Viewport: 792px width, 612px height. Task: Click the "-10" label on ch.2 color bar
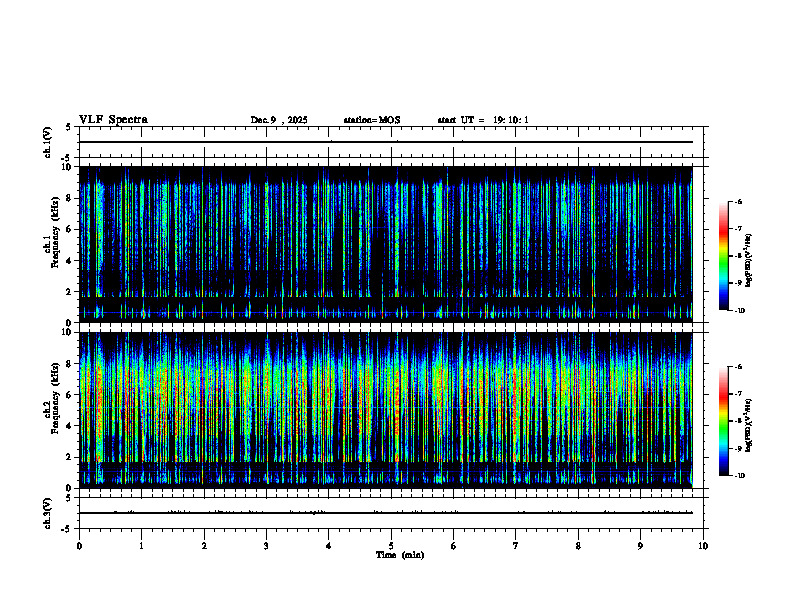[740, 476]
